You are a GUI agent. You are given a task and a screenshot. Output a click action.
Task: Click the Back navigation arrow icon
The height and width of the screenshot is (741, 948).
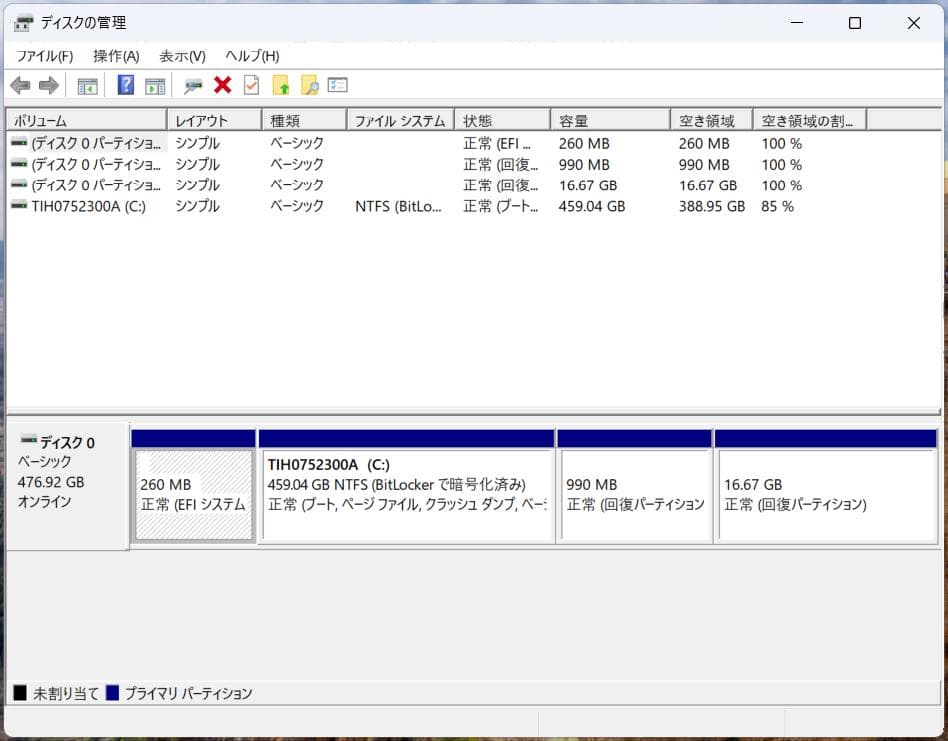point(20,85)
